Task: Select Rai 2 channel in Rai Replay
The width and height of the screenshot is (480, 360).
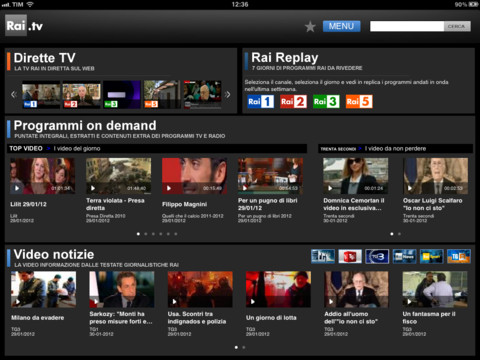Action: 293,101
